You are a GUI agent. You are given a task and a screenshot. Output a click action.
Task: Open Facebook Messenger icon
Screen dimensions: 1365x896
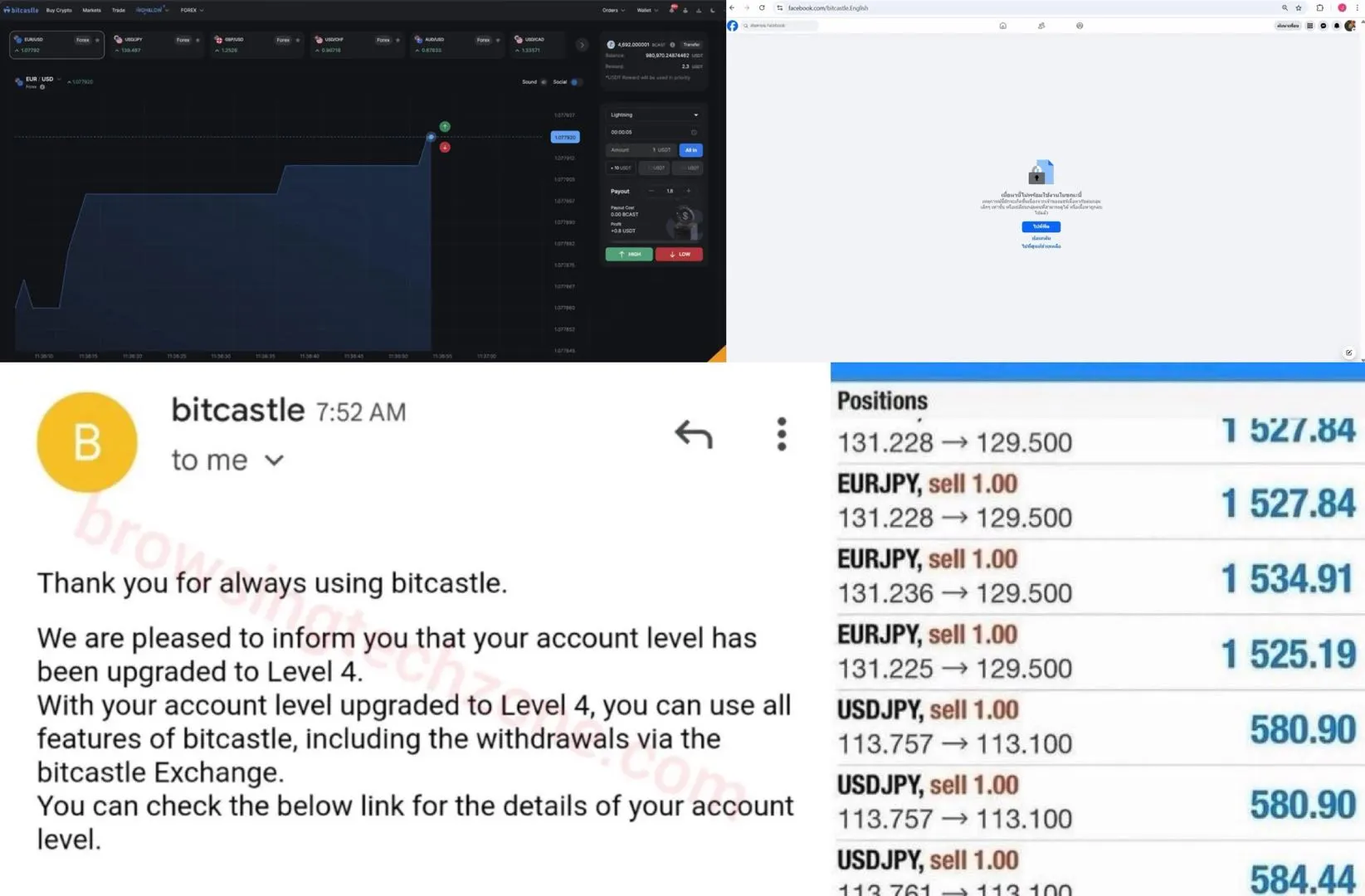point(1324,26)
